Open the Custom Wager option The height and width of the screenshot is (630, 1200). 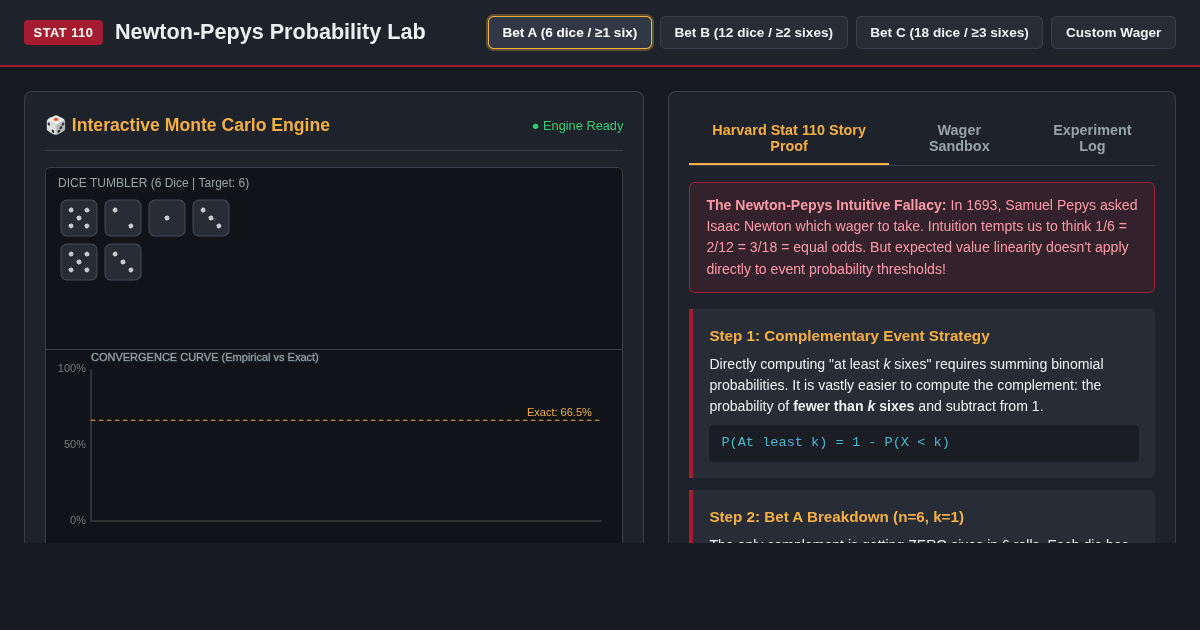[1113, 32]
